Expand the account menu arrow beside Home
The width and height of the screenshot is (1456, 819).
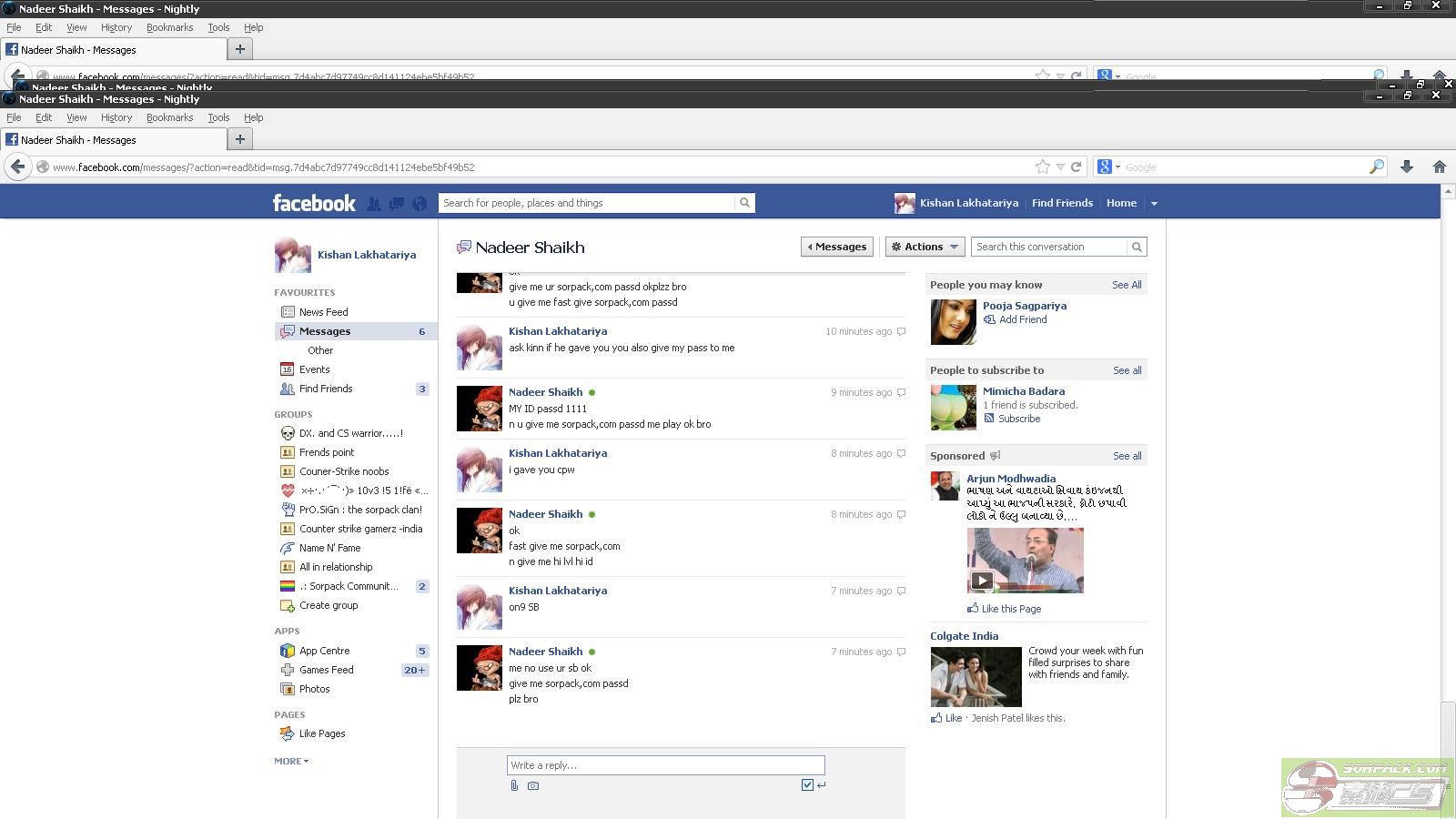click(x=1154, y=204)
